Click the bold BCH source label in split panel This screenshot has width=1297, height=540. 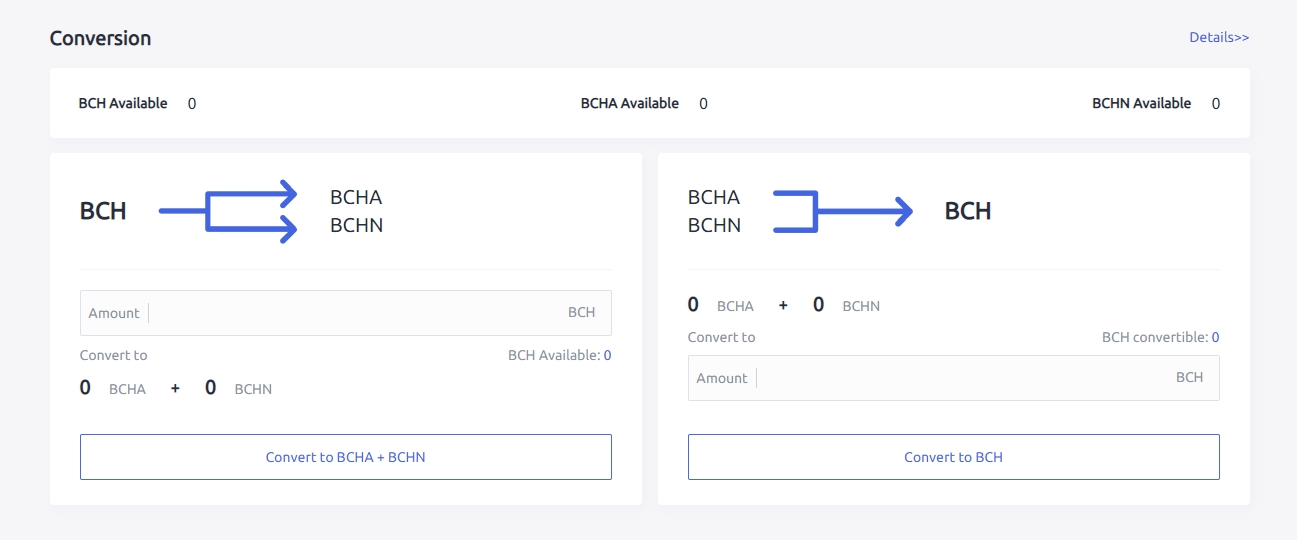point(103,211)
